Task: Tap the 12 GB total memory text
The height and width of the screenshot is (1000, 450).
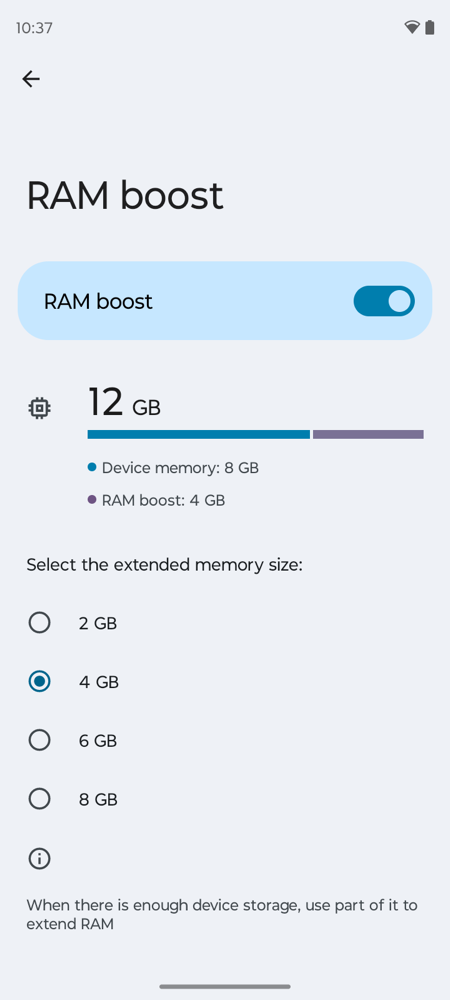Action: (x=124, y=403)
